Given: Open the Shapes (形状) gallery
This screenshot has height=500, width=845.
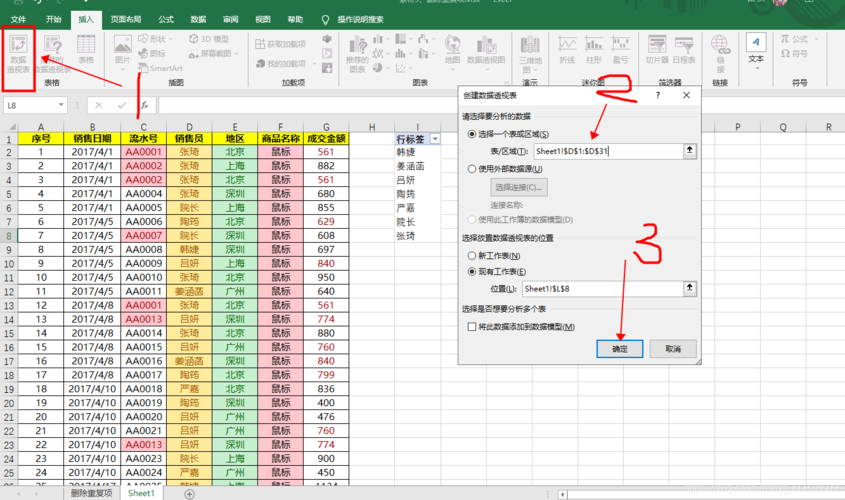Looking at the screenshot, I should coord(156,39).
